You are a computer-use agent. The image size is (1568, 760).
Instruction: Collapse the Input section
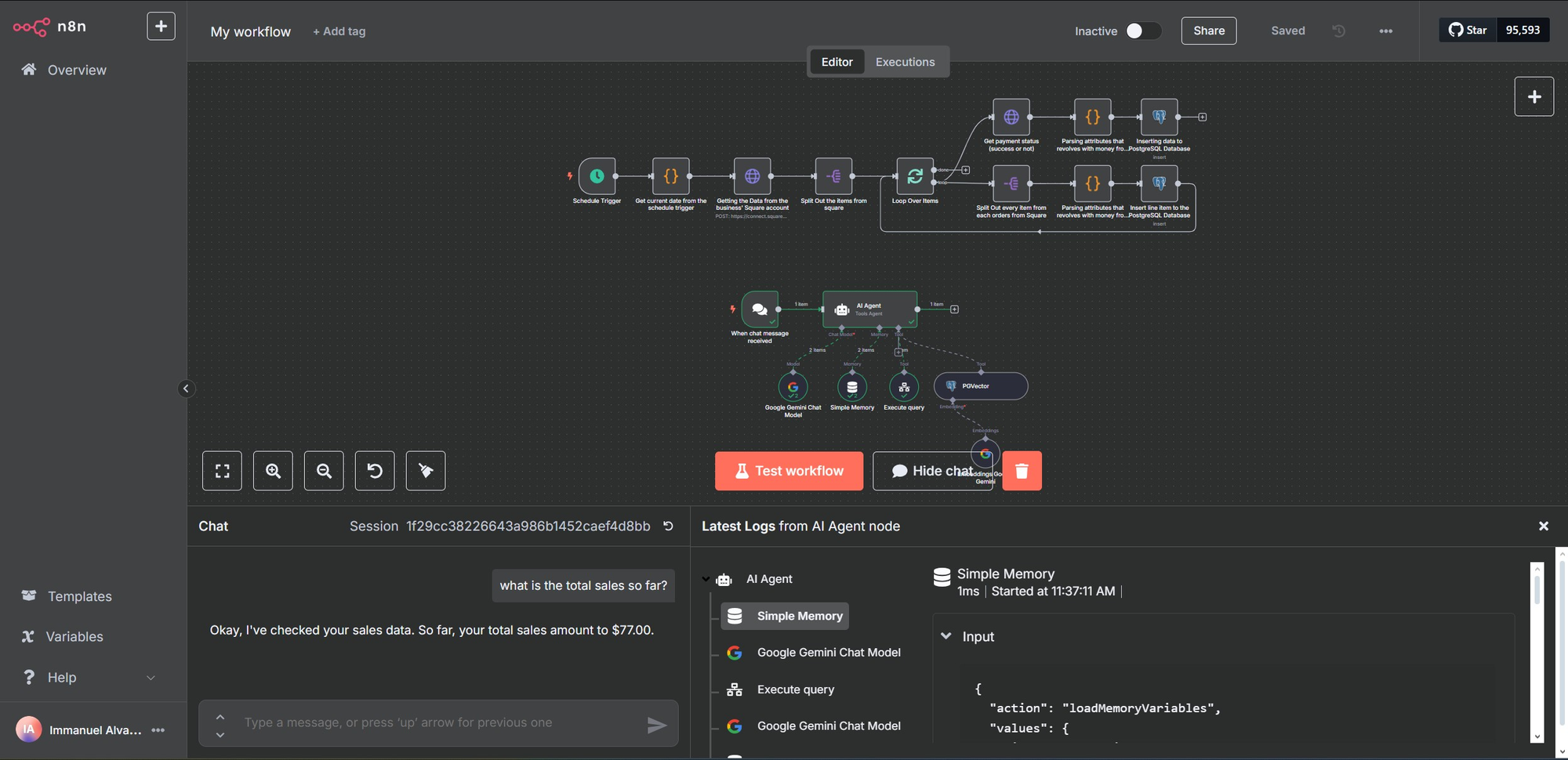946,636
